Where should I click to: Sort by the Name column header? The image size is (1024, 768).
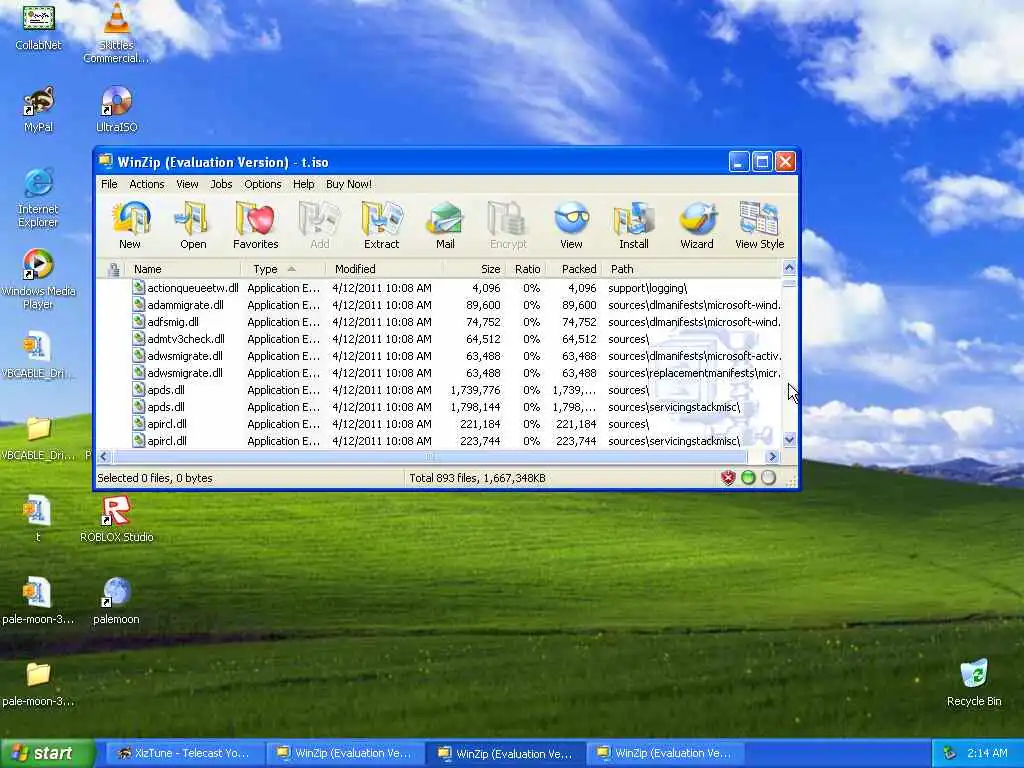tap(184, 269)
